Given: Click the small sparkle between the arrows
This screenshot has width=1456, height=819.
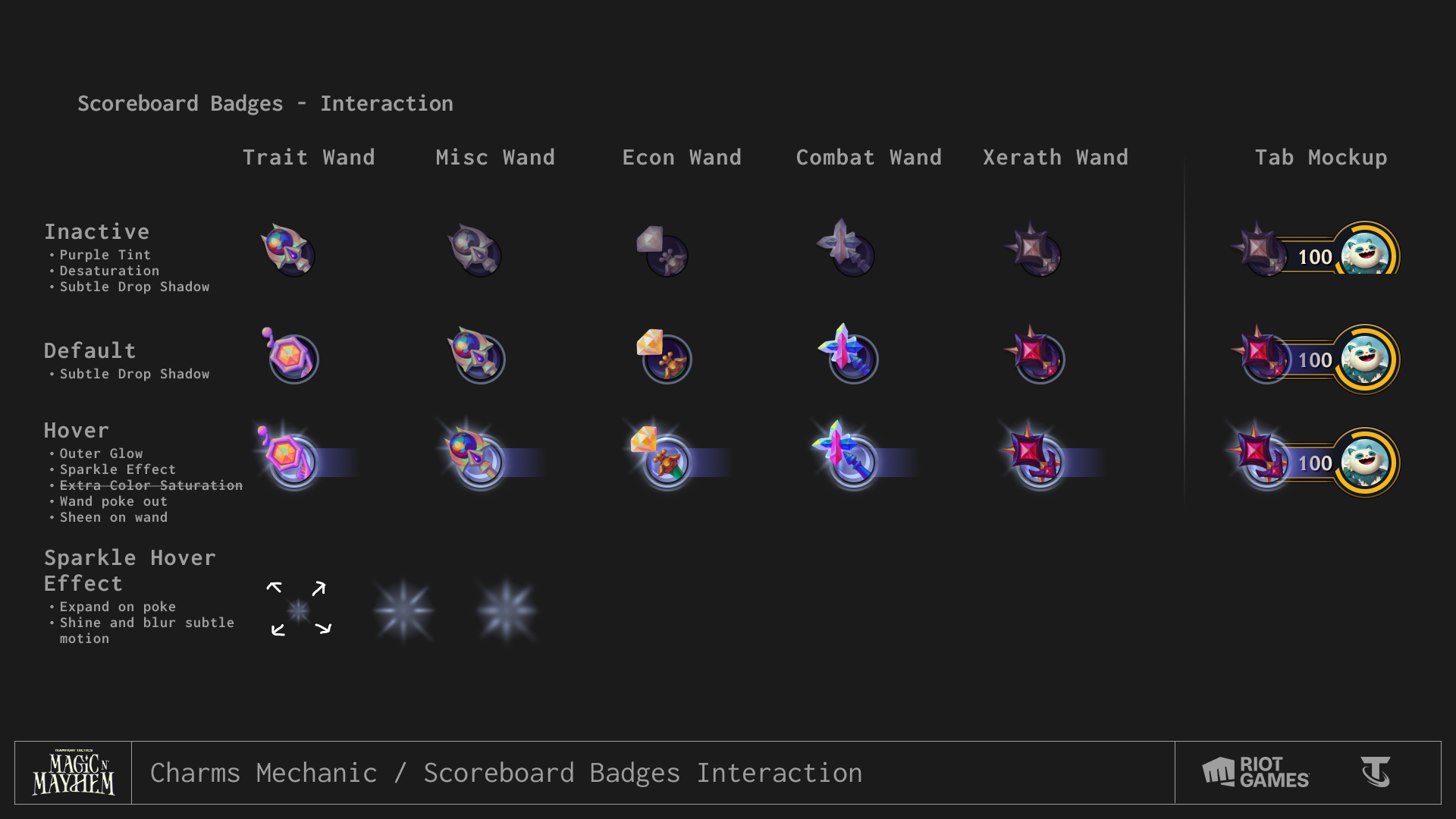Looking at the screenshot, I should [x=299, y=610].
